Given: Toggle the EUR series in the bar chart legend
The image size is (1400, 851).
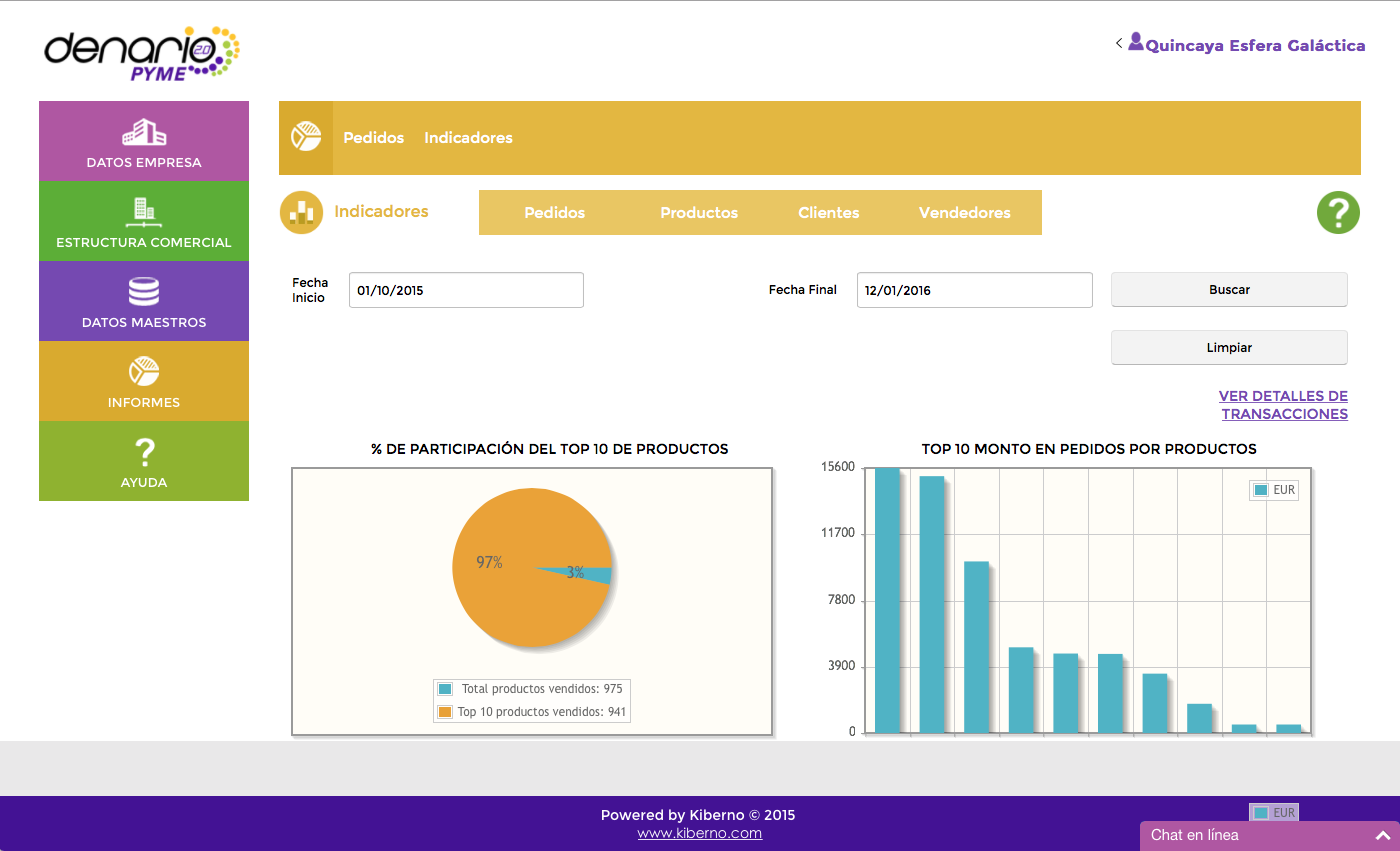Looking at the screenshot, I should [1273, 489].
